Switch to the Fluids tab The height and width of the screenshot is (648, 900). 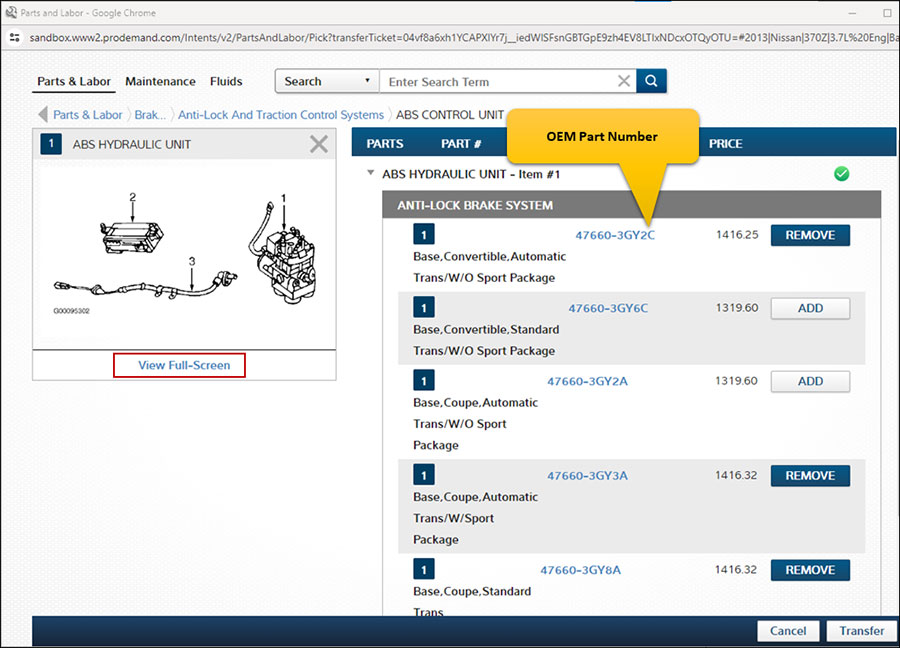click(226, 82)
